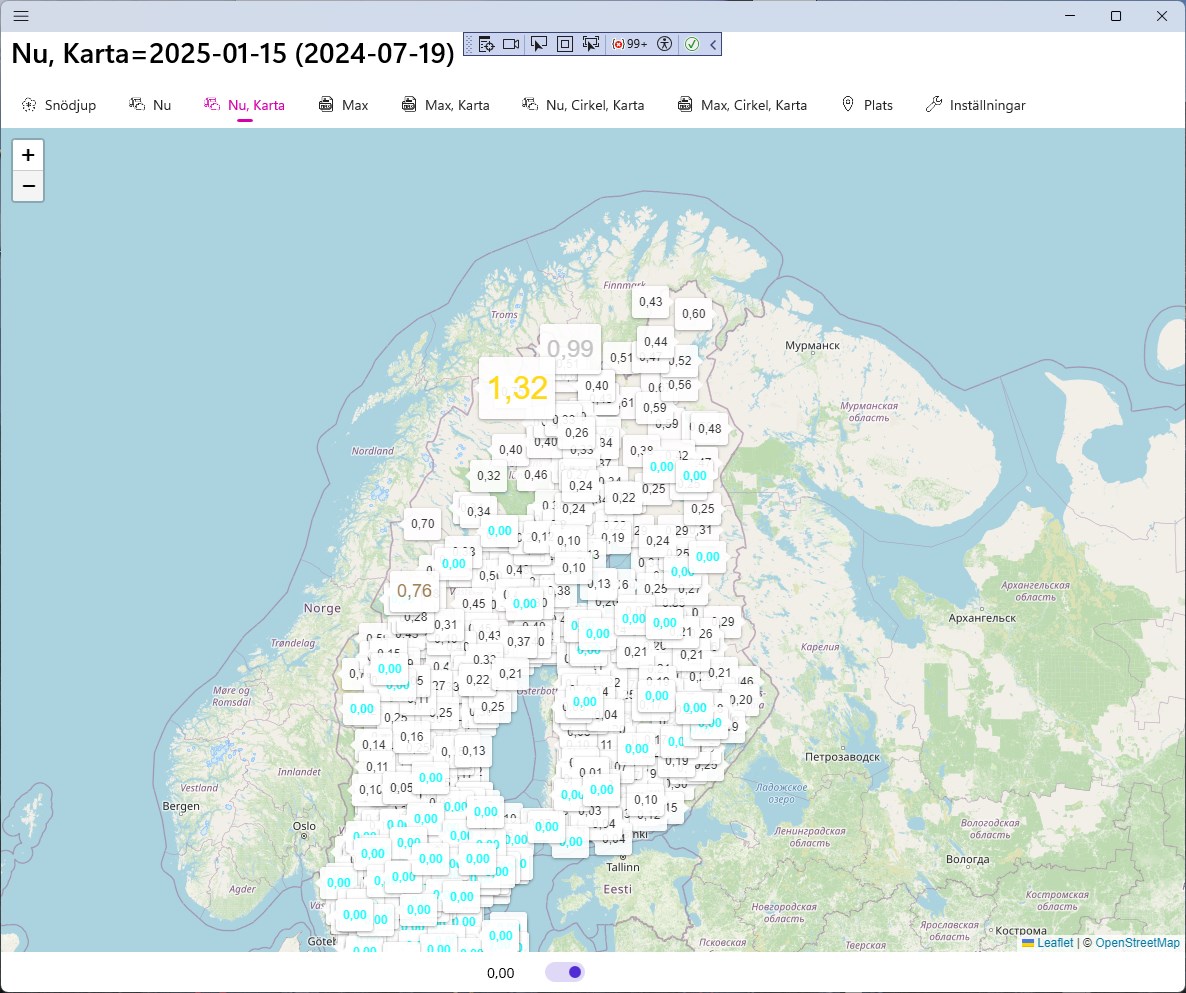Switch to the Snödjup tab
The height and width of the screenshot is (993, 1186).
point(59,105)
